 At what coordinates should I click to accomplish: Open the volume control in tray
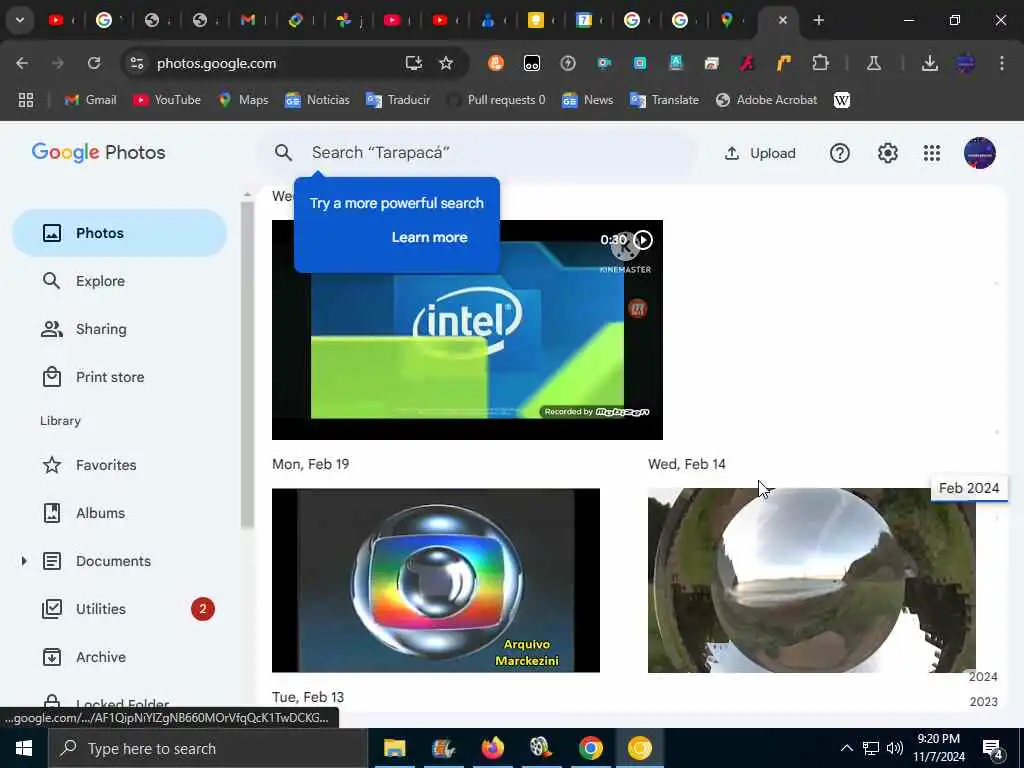[x=895, y=748]
